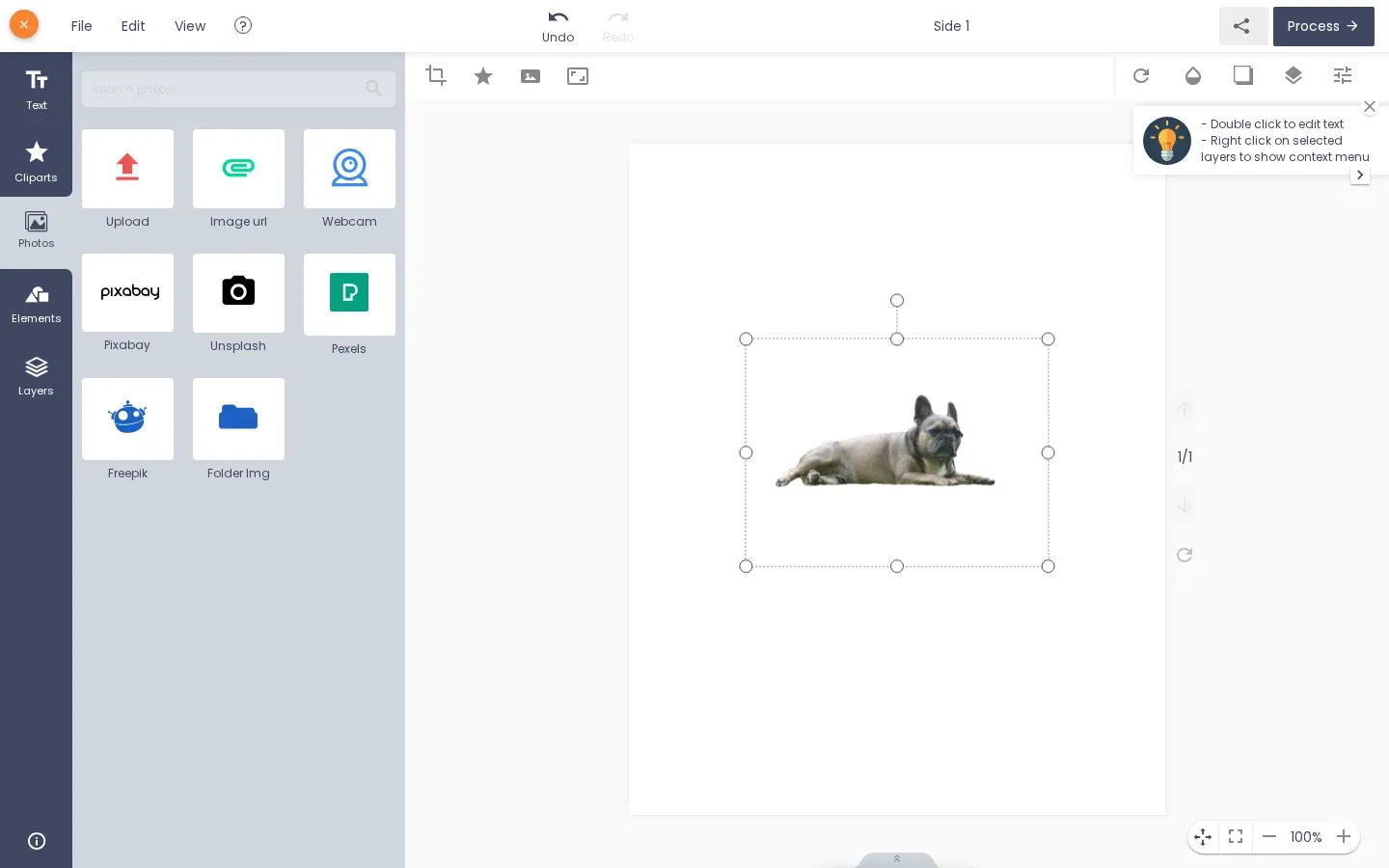1389x868 pixels.
Task: Open the Edit menu
Action: [133, 26]
